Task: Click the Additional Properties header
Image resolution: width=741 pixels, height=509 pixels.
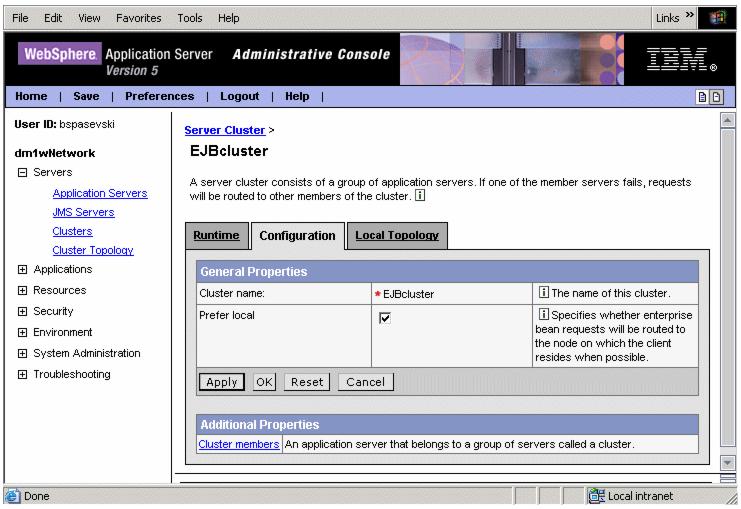Action: (x=447, y=424)
